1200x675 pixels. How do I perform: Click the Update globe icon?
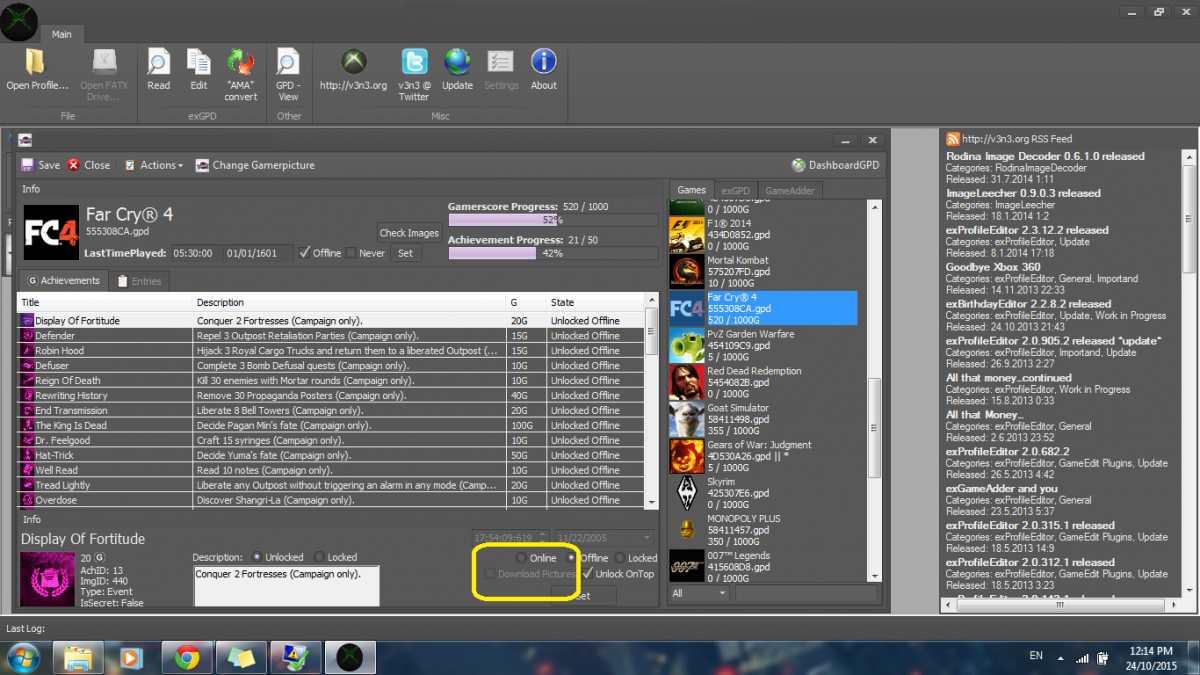[457, 63]
